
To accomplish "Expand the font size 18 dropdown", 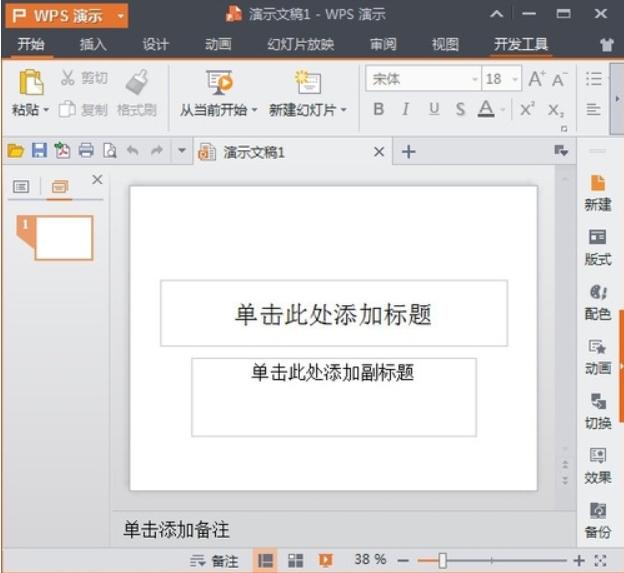I will (515, 79).
